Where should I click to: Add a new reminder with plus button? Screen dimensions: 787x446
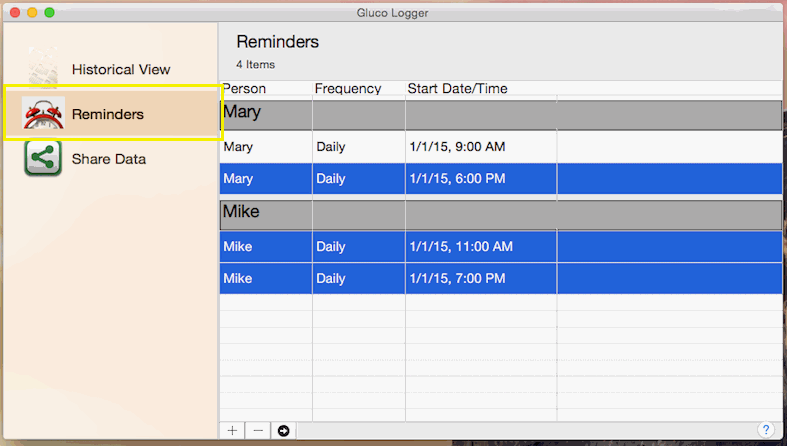click(232, 430)
